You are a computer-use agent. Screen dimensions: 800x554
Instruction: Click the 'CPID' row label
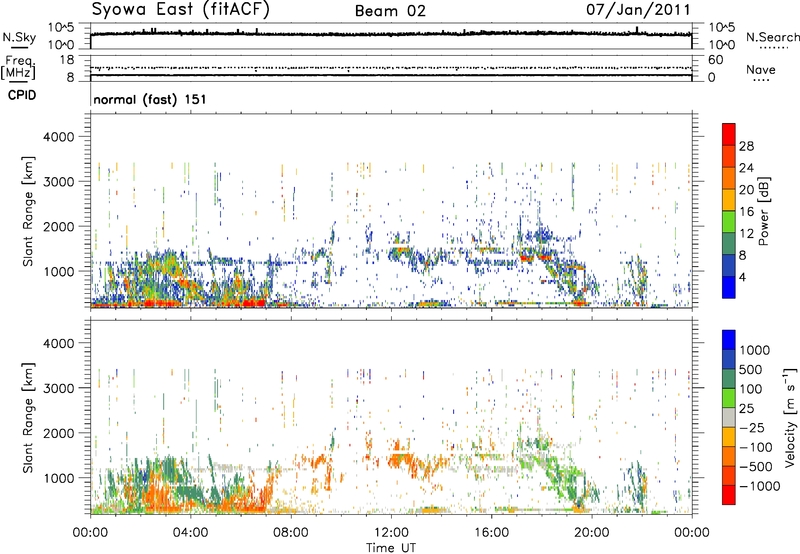pyautogui.click(x=22, y=95)
